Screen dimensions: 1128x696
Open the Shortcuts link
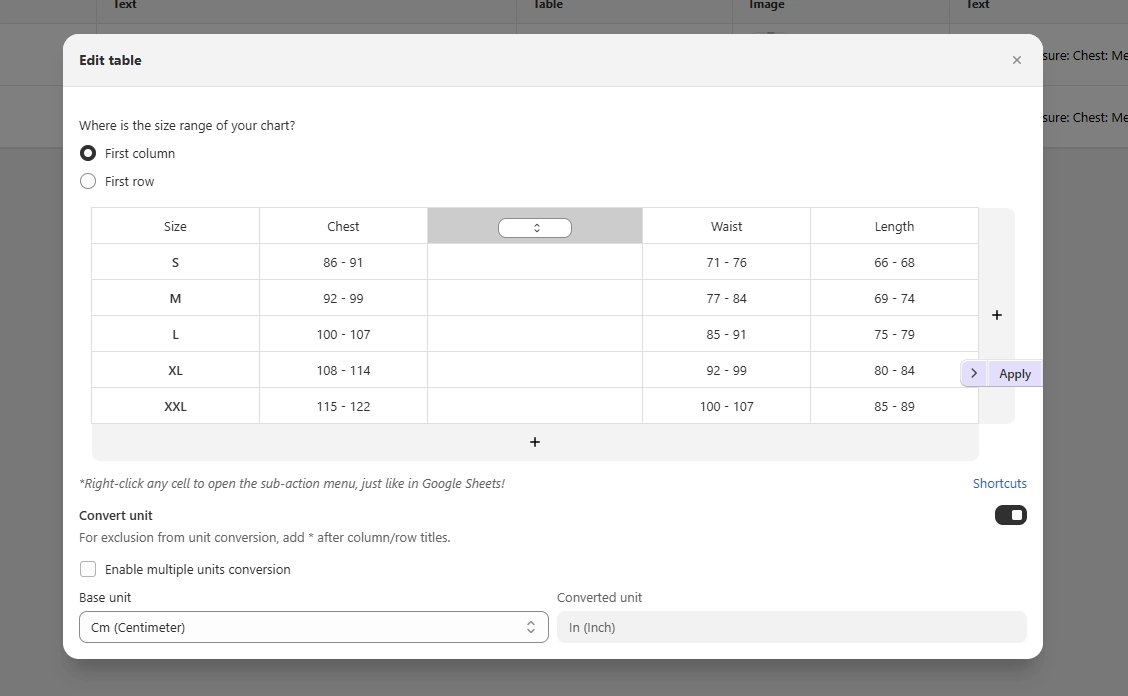point(999,484)
